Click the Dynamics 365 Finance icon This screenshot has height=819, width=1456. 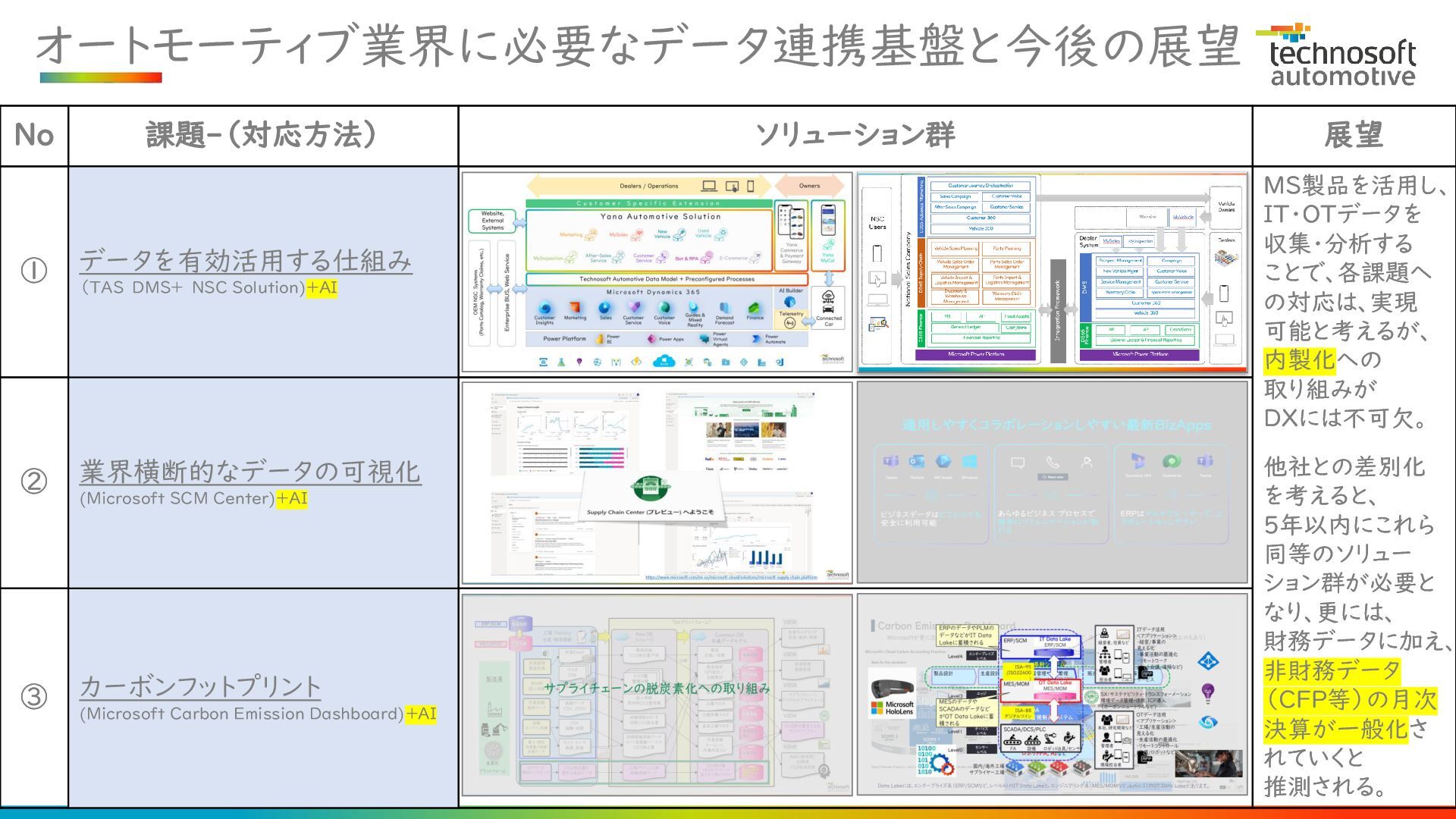(x=754, y=308)
